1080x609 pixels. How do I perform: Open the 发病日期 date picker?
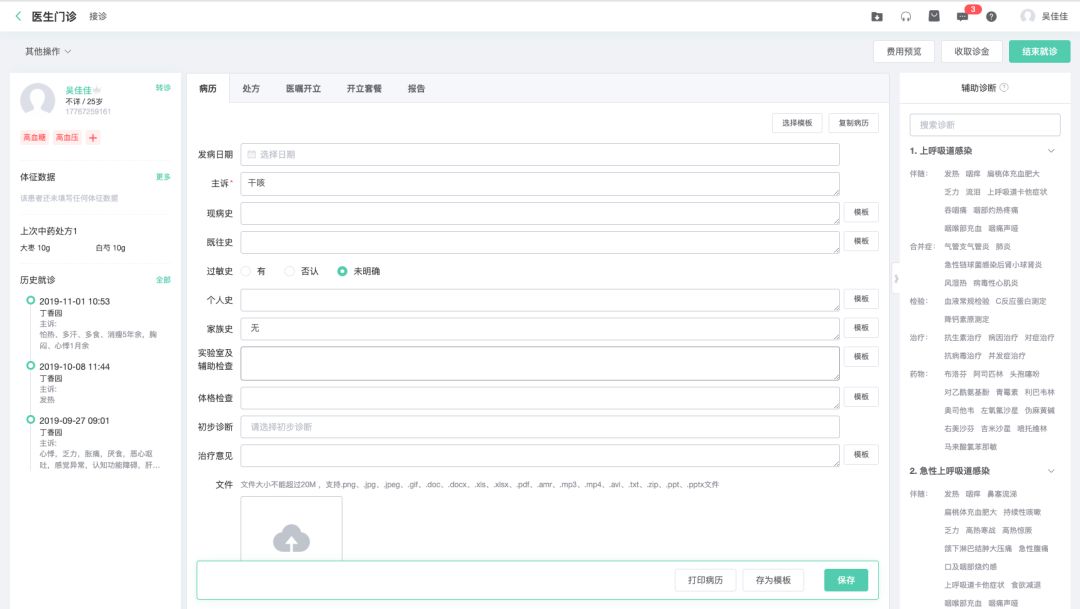pos(539,154)
